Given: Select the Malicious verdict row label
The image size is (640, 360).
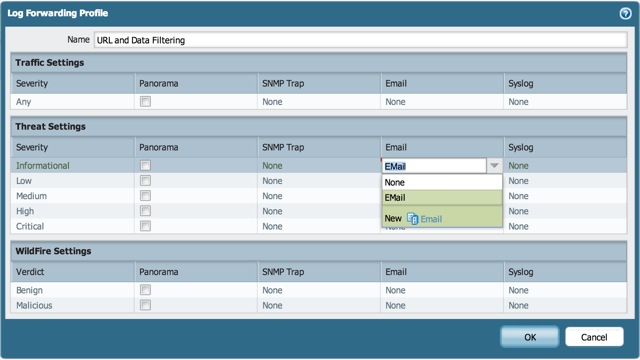Looking at the screenshot, I should [34, 305].
